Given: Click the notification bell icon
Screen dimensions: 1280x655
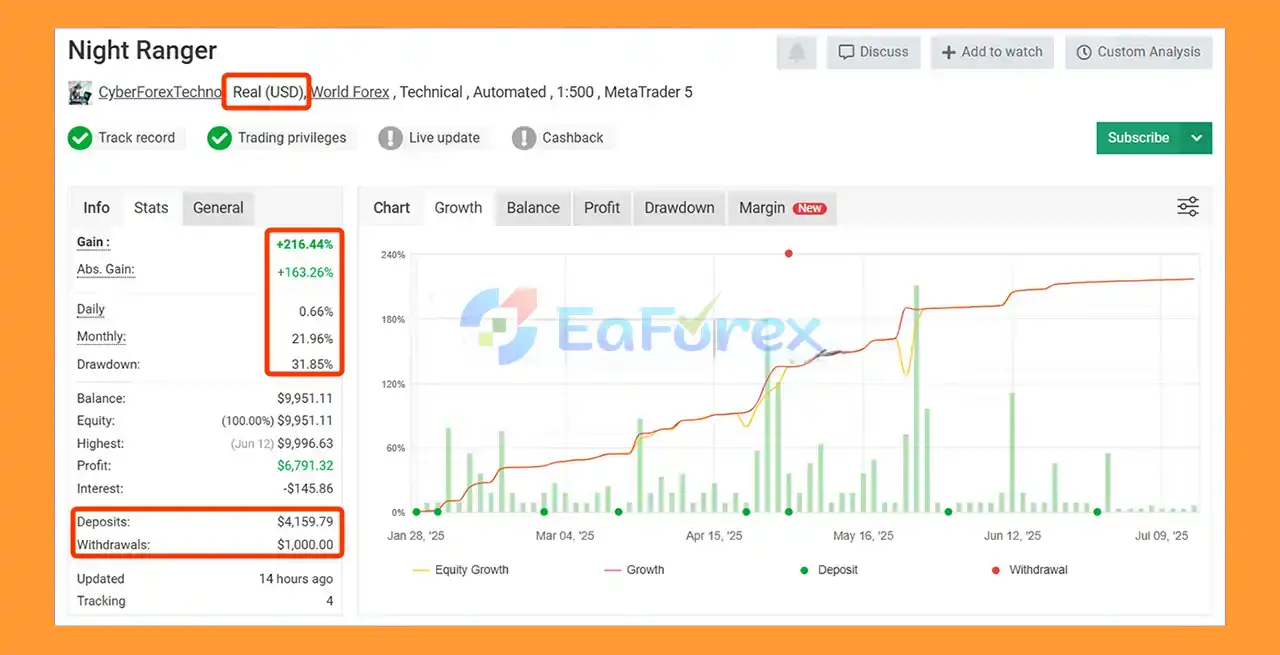Looking at the screenshot, I should (x=797, y=52).
